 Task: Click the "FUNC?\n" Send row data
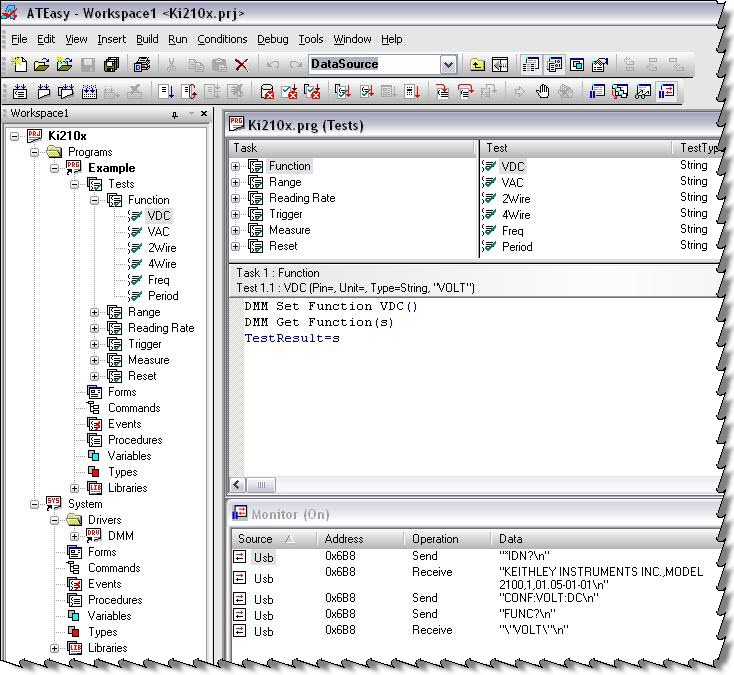(x=527, y=614)
